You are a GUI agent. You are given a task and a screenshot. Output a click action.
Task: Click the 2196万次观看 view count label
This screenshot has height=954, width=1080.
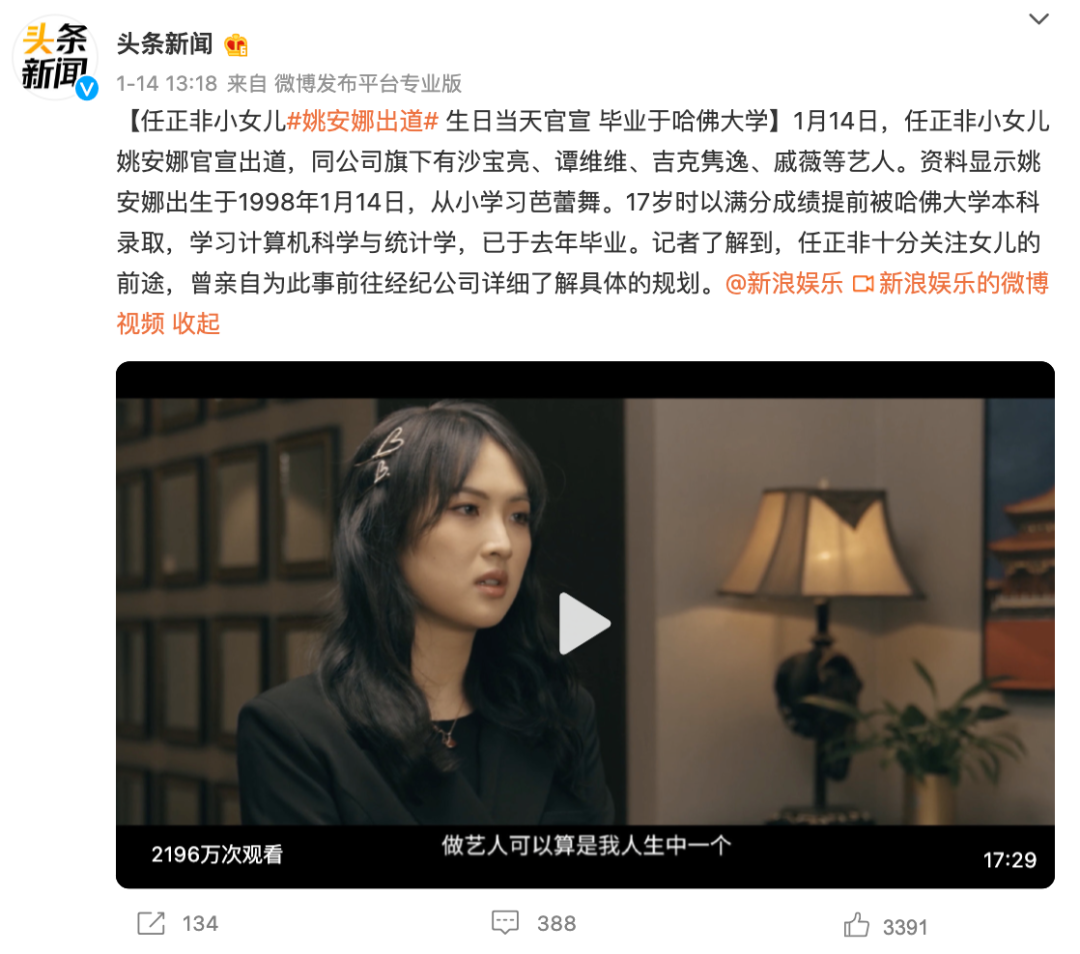point(217,855)
